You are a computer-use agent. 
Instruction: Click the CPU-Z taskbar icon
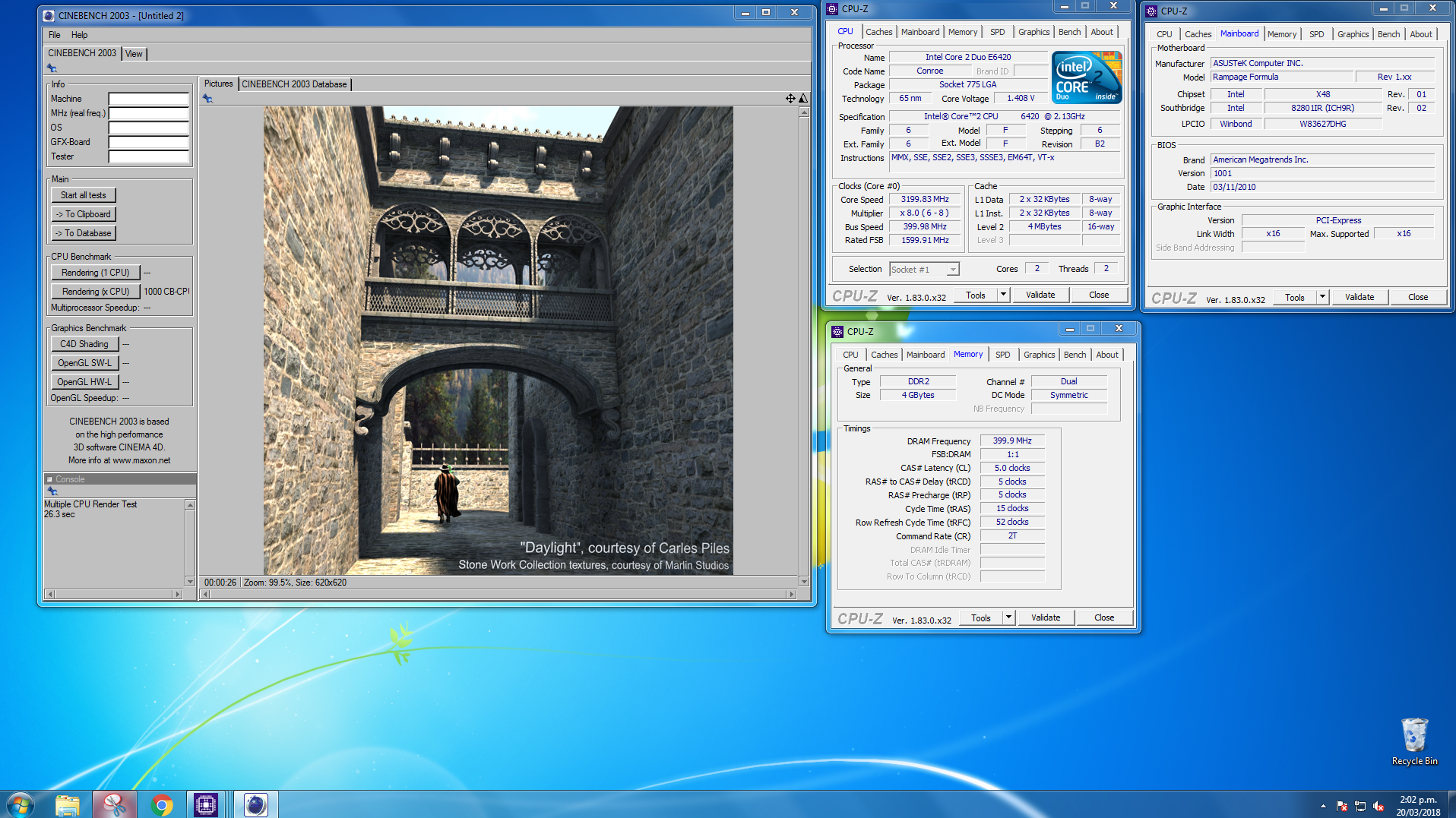point(205,804)
